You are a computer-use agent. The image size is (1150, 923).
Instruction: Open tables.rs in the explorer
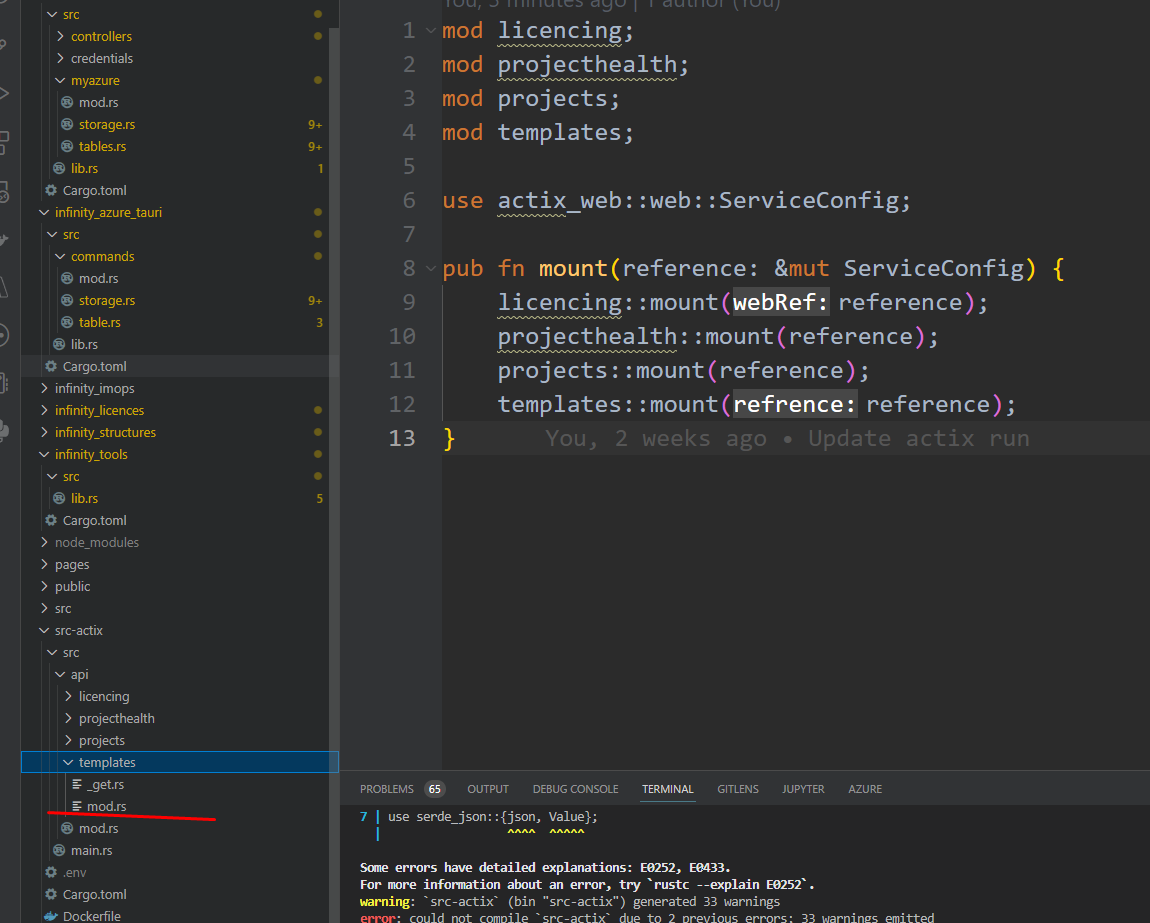[103, 146]
